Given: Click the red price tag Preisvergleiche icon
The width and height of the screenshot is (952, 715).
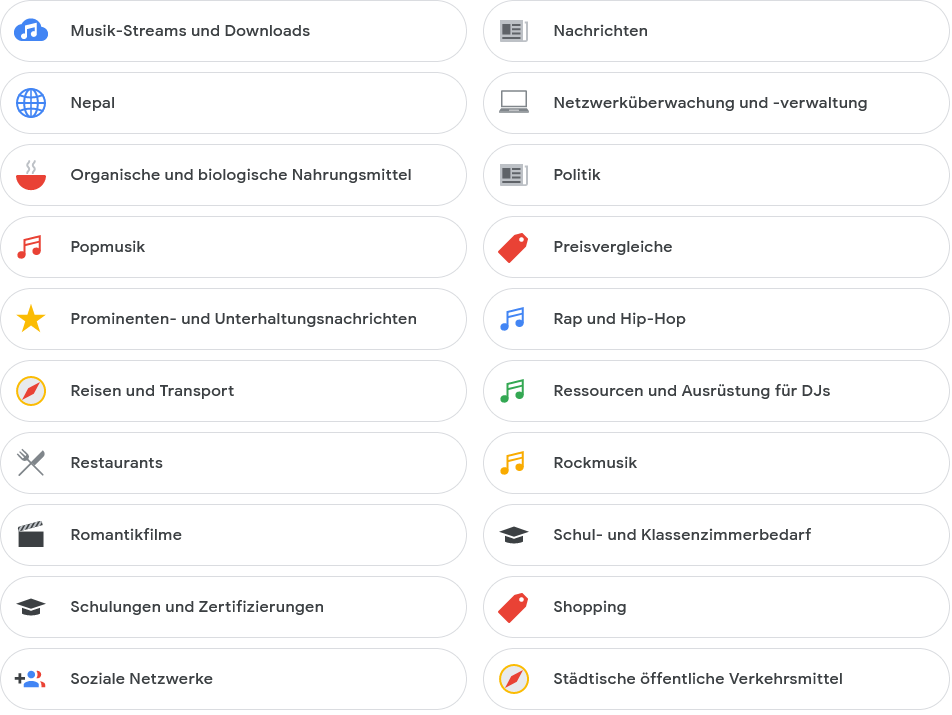Looking at the screenshot, I should tap(514, 247).
